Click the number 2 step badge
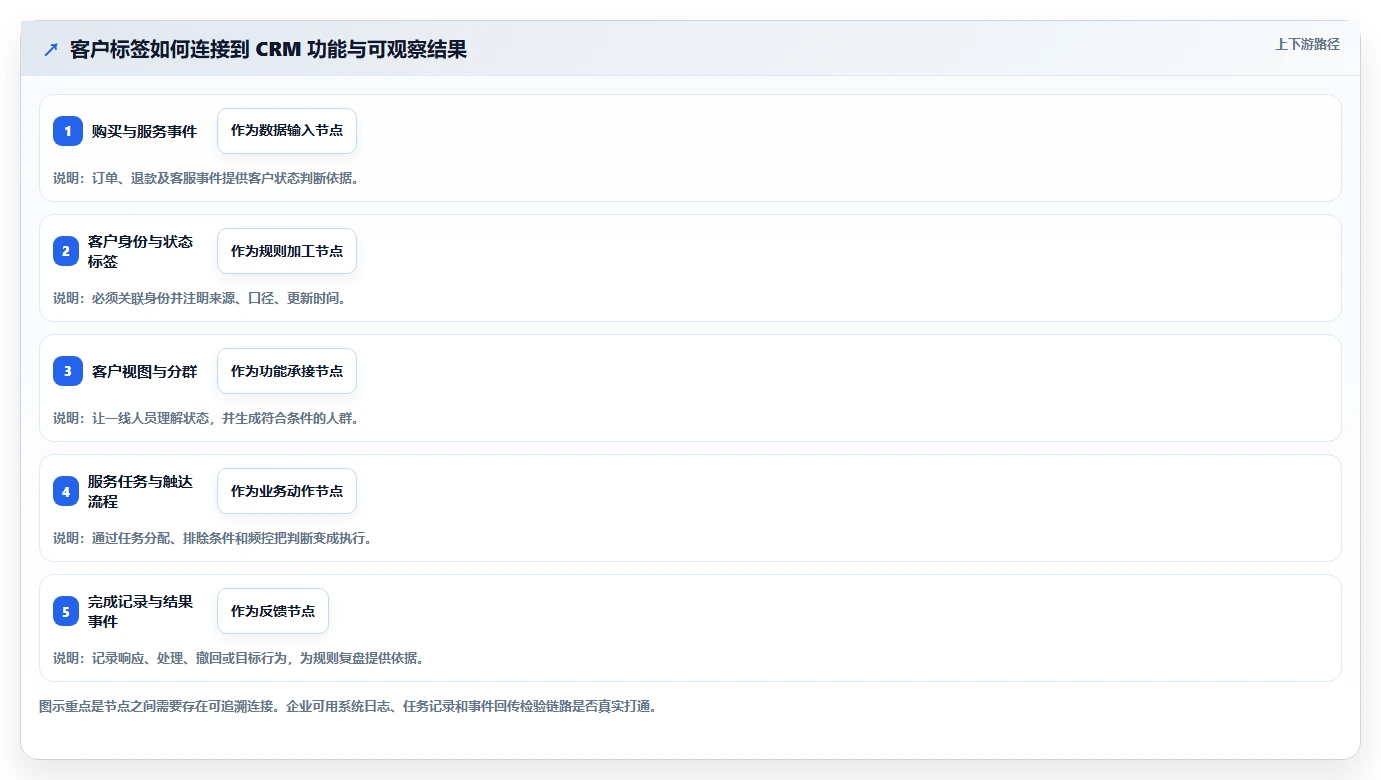This screenshot has width=1381, height=780. click(67, 251)
